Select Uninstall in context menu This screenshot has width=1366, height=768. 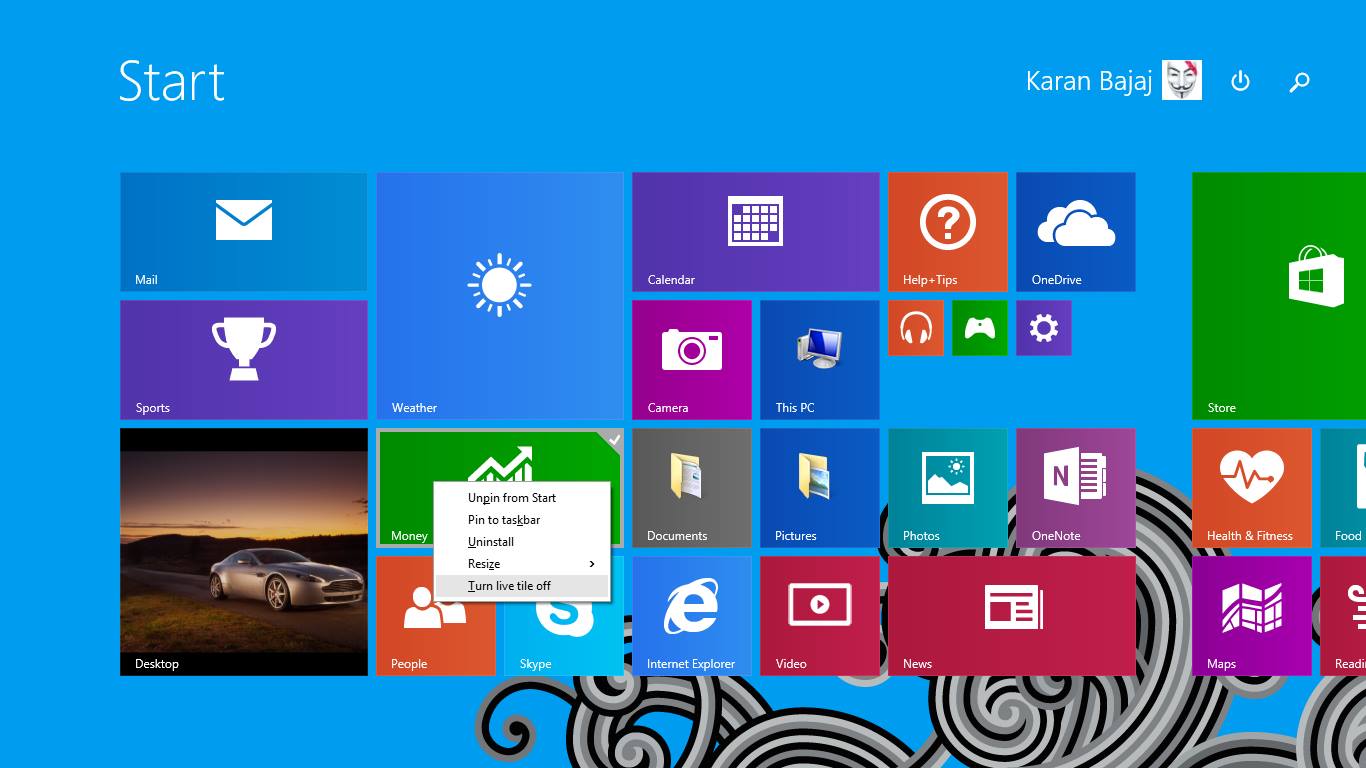(x=522, y=542)
